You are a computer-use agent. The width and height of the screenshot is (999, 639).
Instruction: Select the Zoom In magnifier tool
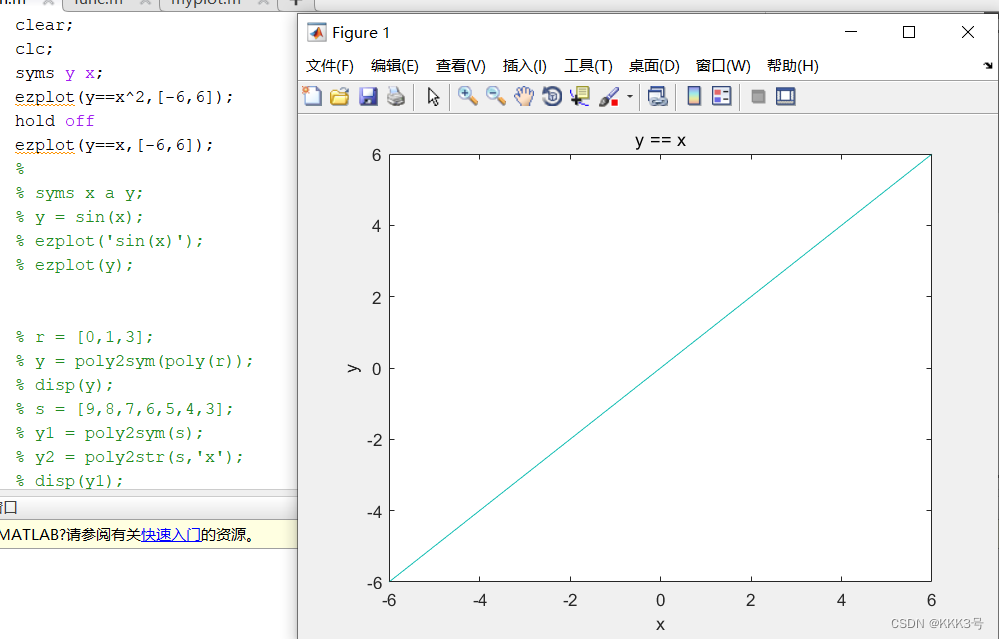(x=468, y=96)
